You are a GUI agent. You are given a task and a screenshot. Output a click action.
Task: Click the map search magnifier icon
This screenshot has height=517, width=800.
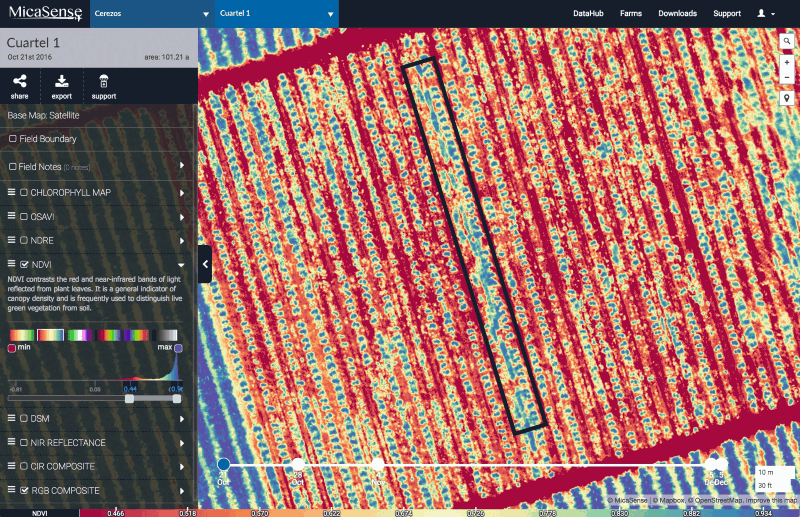pos(788,42)
